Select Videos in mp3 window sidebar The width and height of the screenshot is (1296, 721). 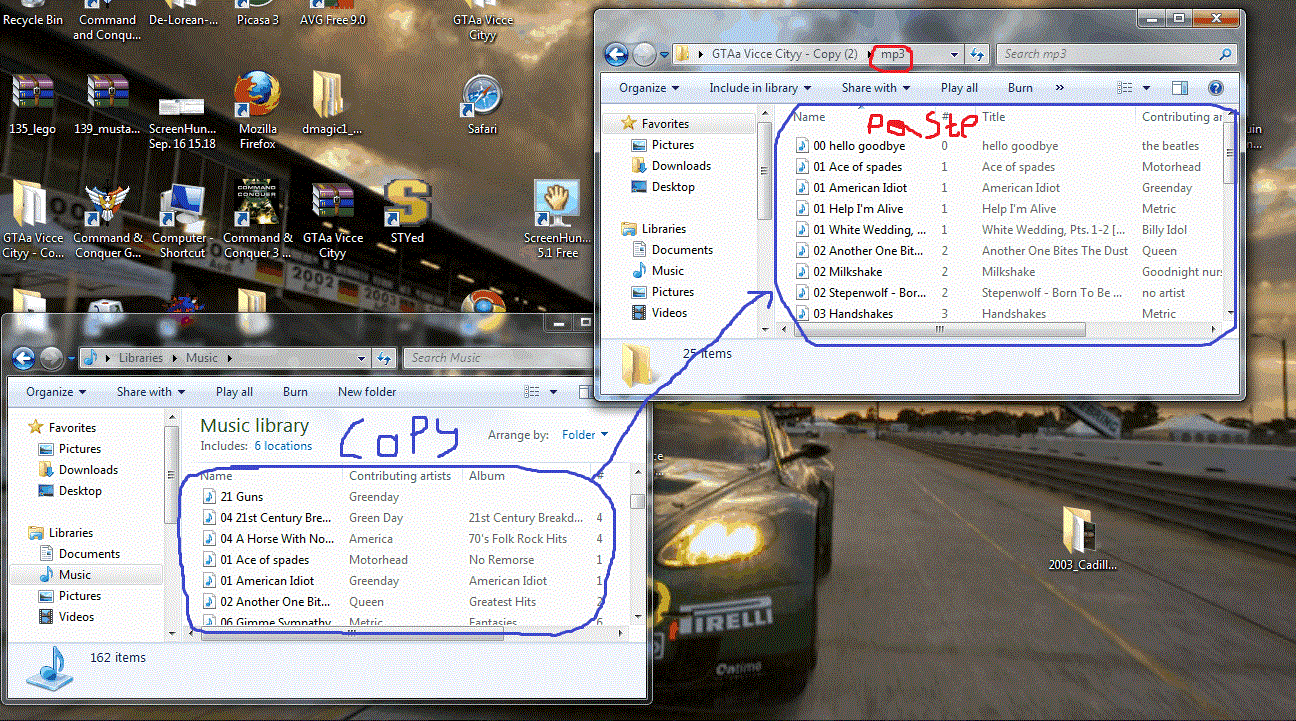click(669, 313)
